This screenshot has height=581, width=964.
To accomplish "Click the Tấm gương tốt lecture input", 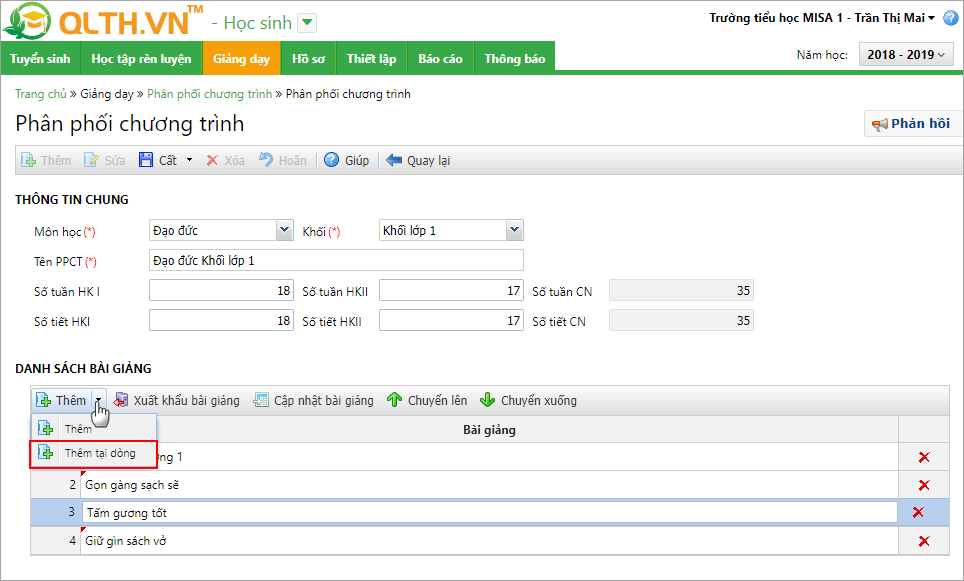I will [490, 513].
